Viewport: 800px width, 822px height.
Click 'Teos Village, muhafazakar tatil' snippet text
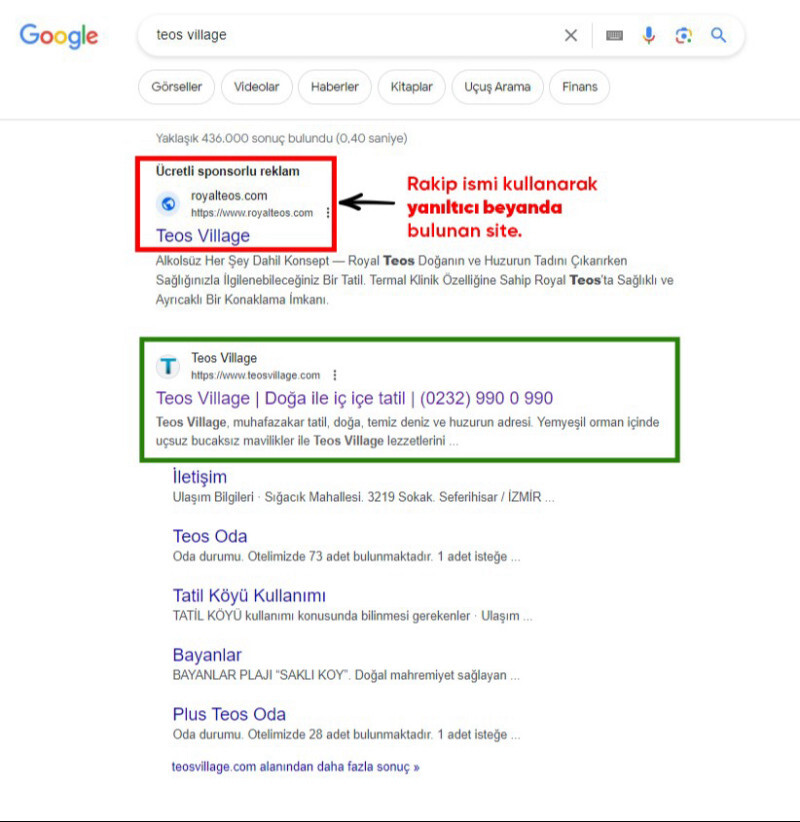(407, 431)
